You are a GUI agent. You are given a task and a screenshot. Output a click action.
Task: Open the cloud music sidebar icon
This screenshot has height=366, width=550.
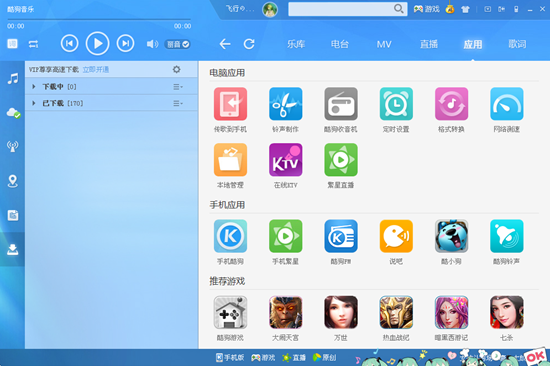coord(13,113)
